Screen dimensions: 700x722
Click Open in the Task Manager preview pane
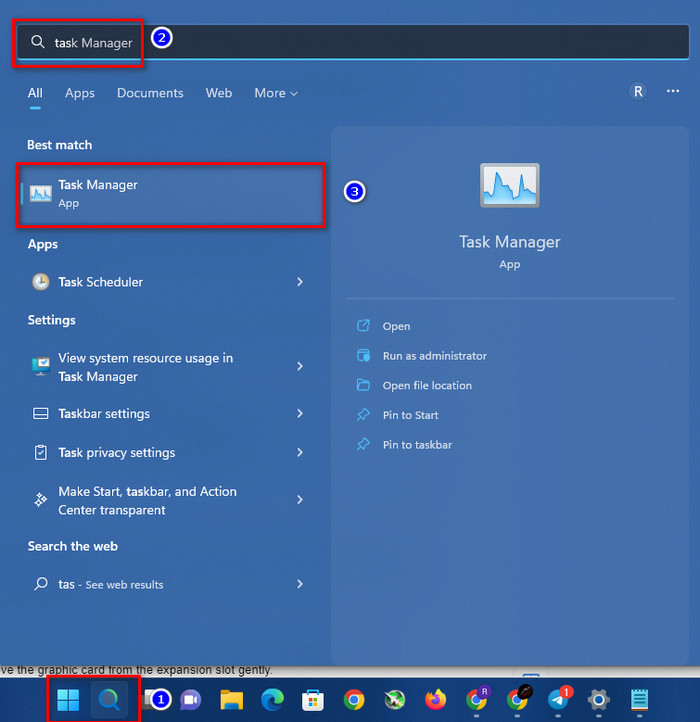pyautogui.click(x=396, y=326)
